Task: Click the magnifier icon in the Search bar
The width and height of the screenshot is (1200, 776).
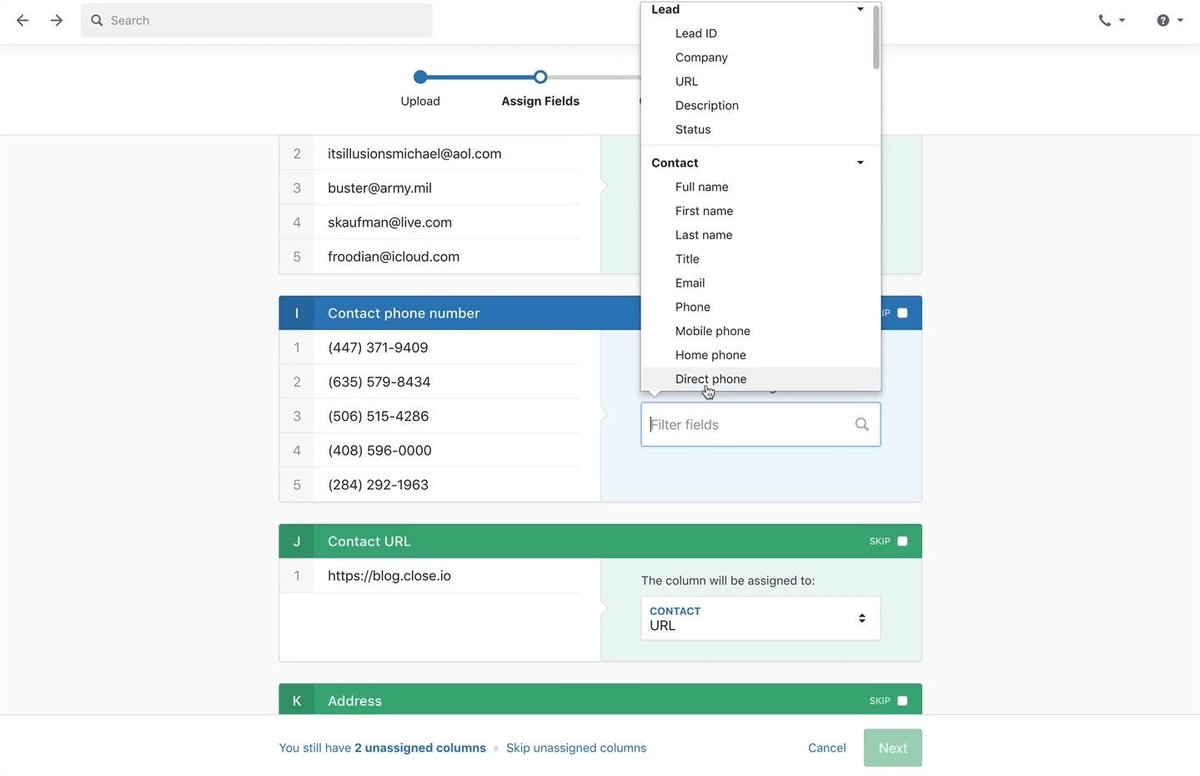Action: [x=97, y=20]
